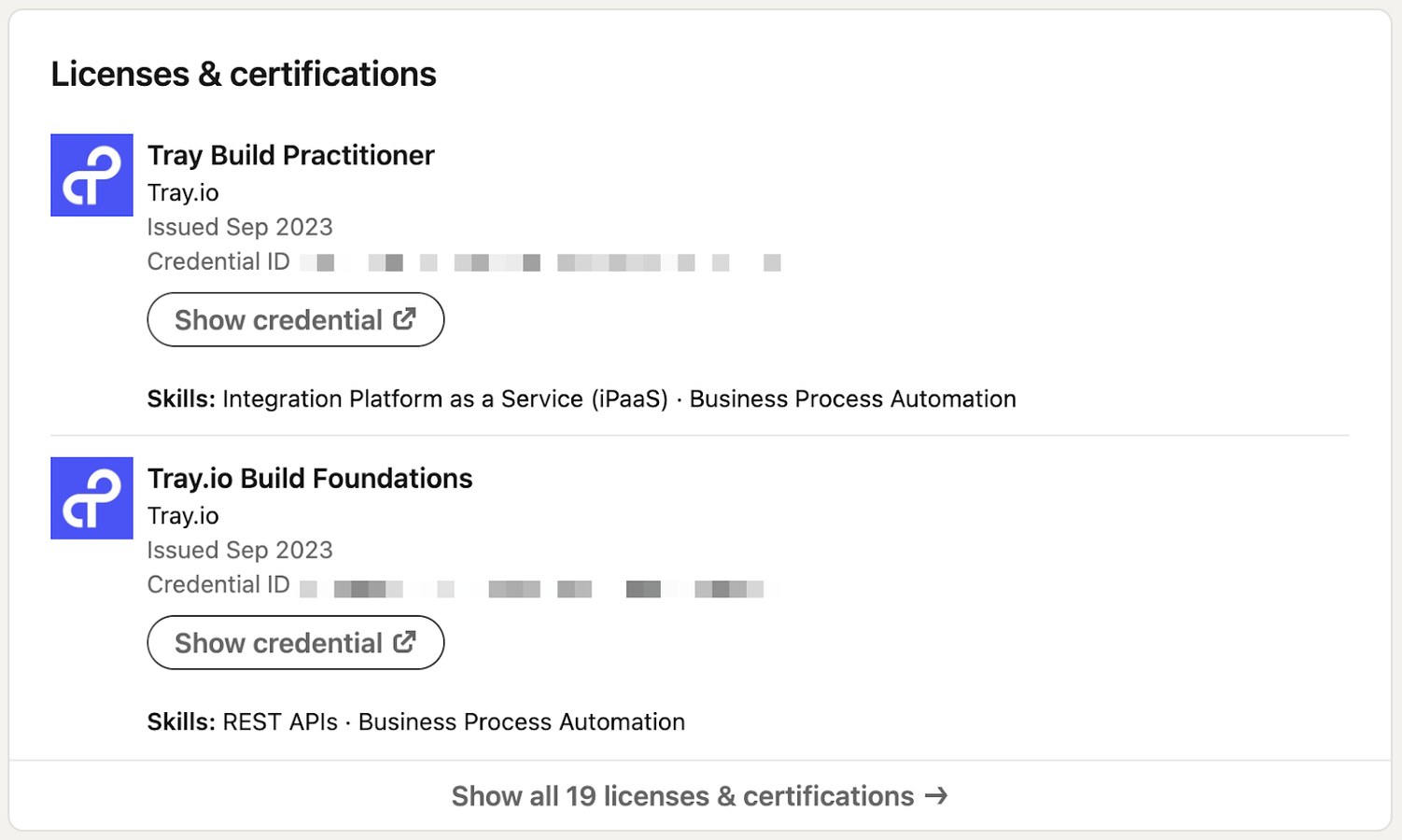Click the blurred Credential ID of Tray Build Practitioner

point(540,263)
